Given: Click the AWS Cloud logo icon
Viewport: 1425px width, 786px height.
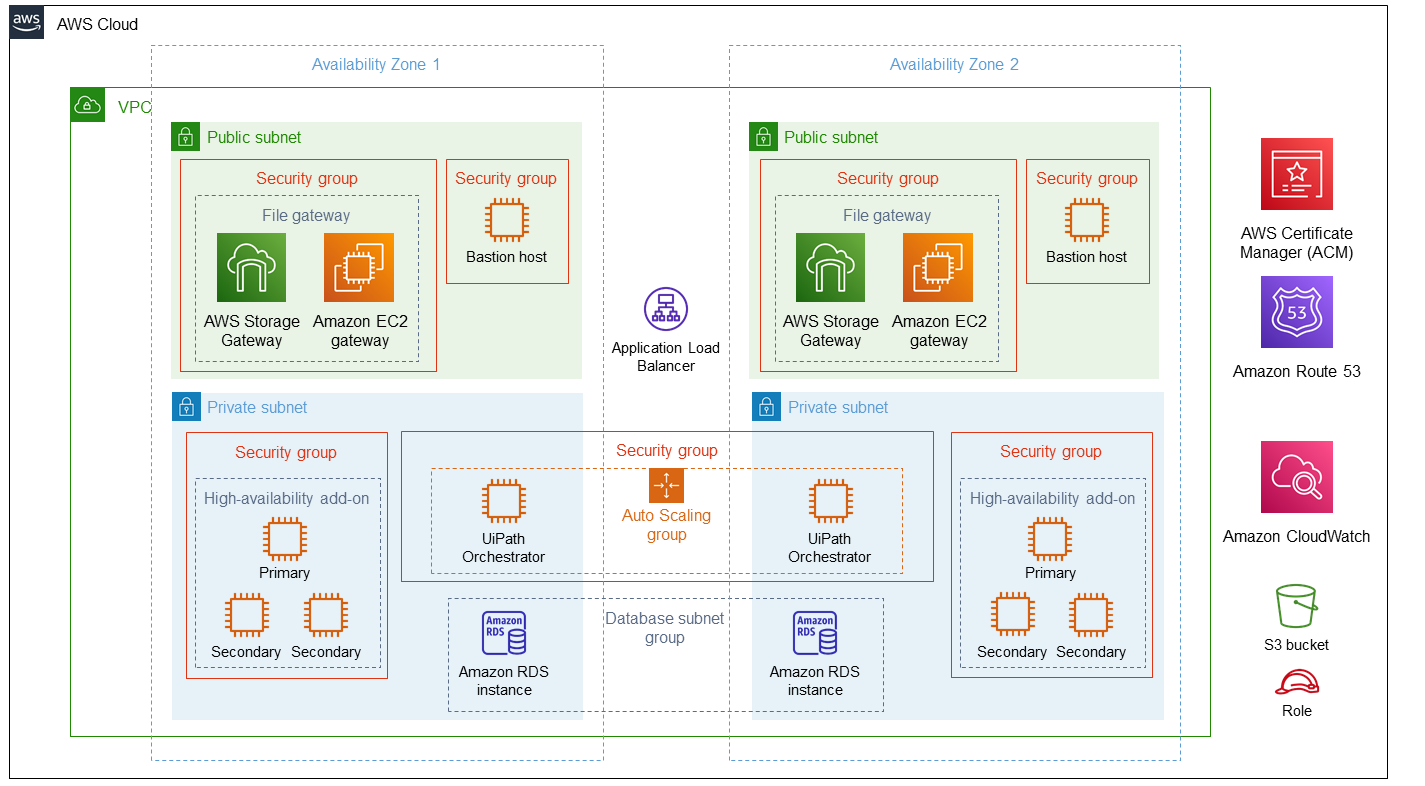Looking at the screenshot, I should pyautogui.click(x=27, y=22).
